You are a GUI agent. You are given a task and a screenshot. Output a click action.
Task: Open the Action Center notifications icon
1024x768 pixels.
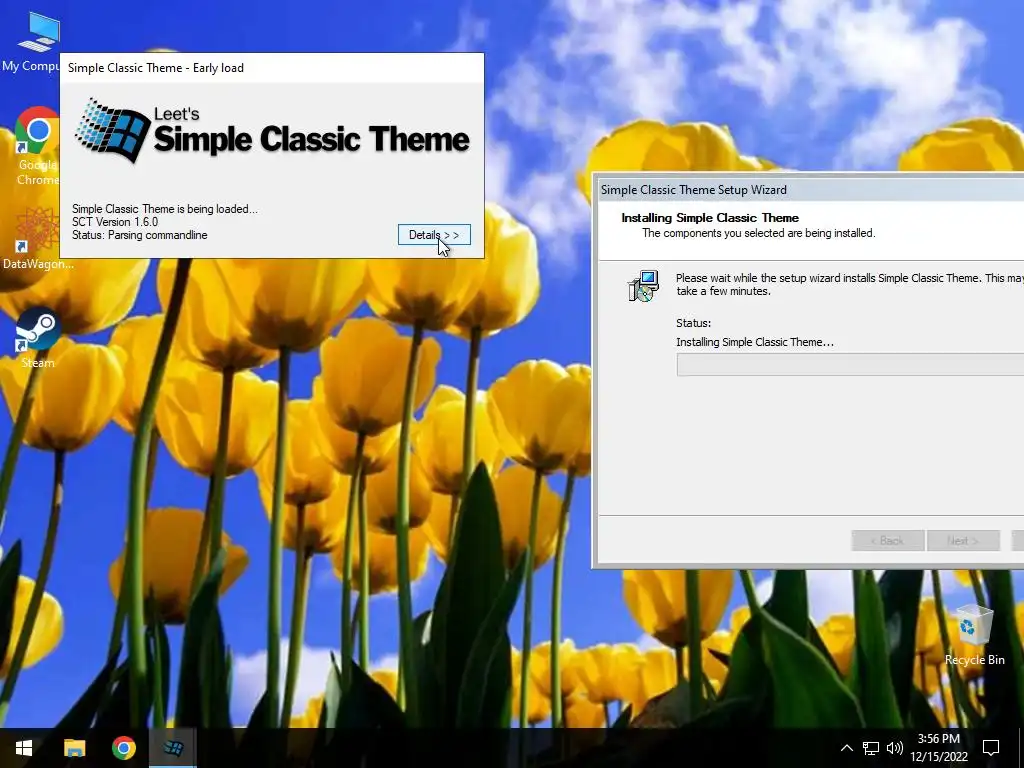tap(991, 748)
